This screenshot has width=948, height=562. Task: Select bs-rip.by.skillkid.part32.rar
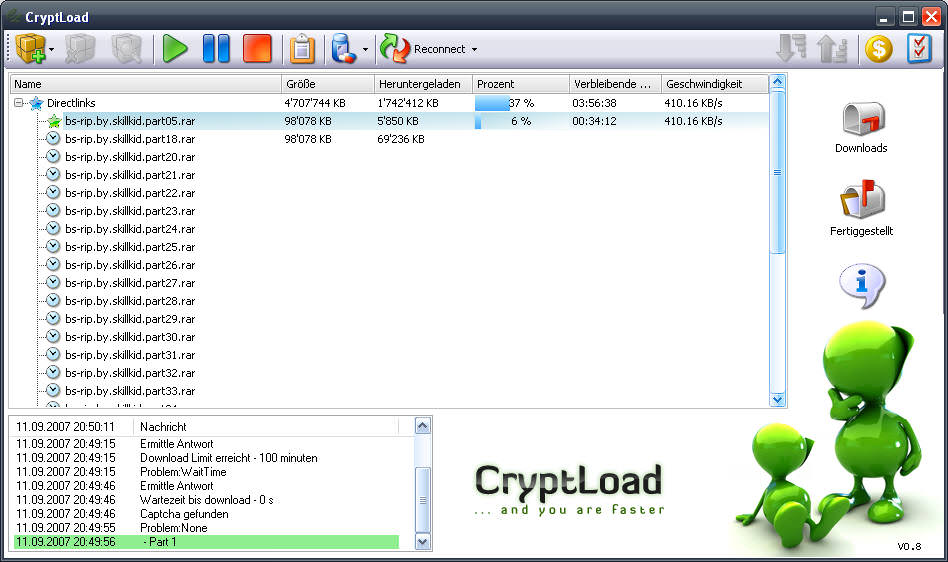coord(130,373)
